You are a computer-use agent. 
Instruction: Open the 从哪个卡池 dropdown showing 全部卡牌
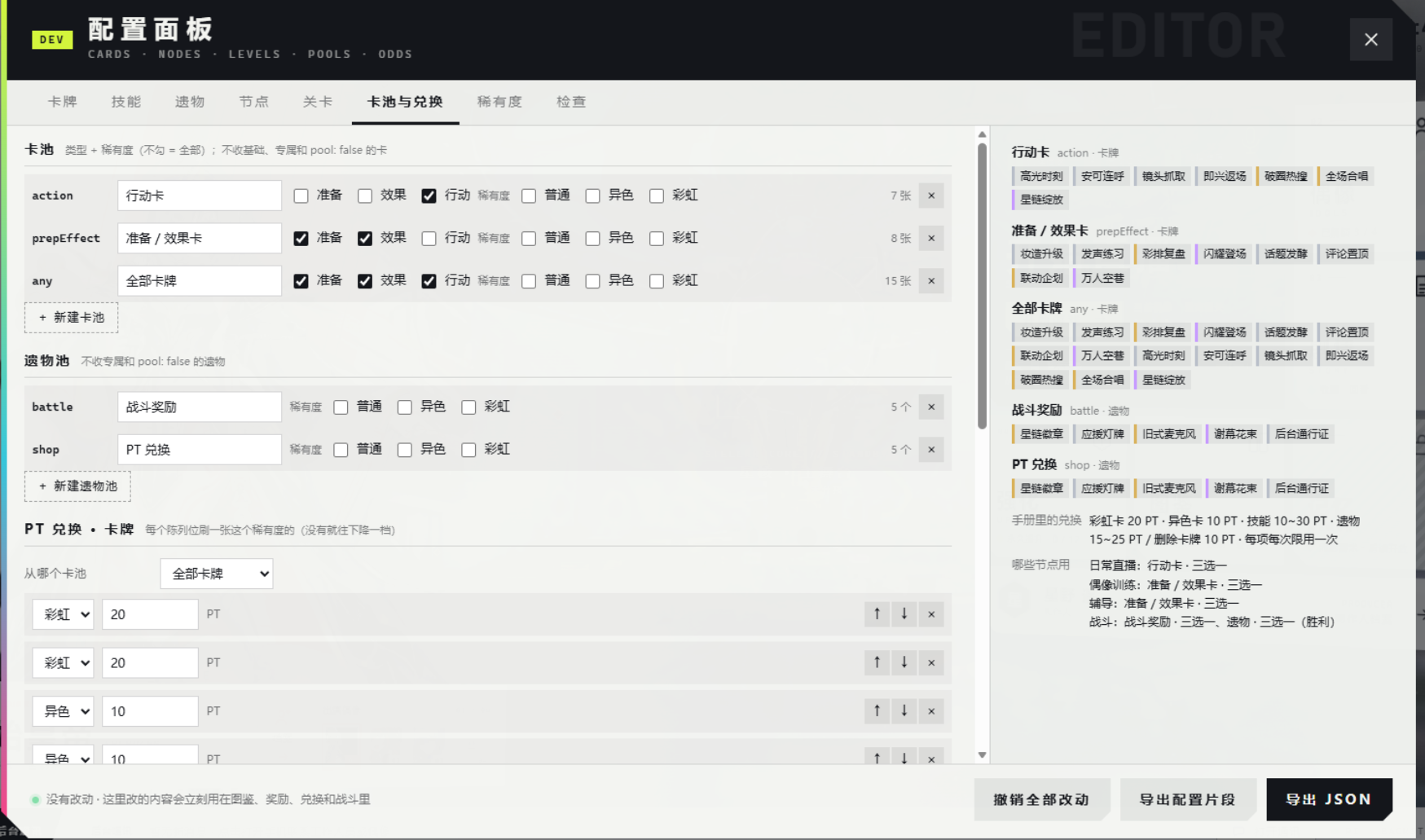pos(217,574)
